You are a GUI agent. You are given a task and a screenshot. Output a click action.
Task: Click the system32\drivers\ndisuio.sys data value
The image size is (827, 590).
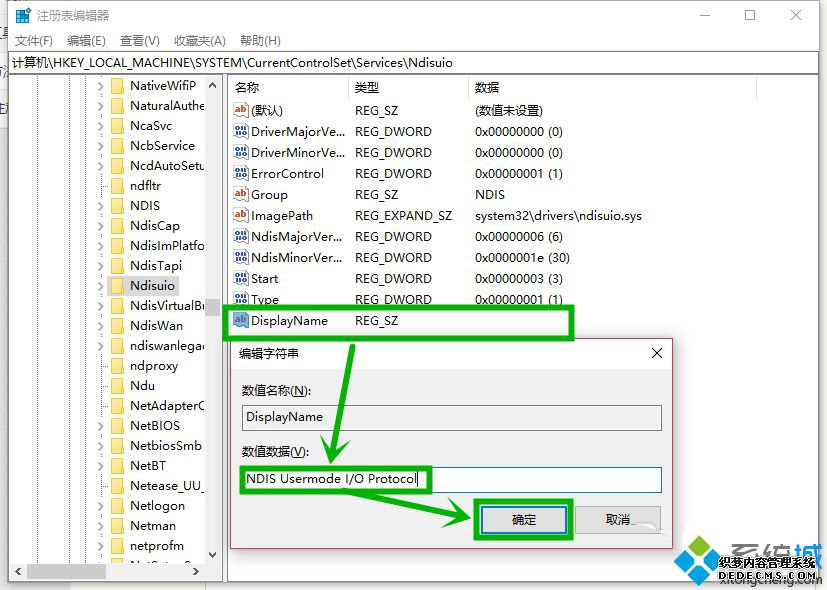coord(558,216)
